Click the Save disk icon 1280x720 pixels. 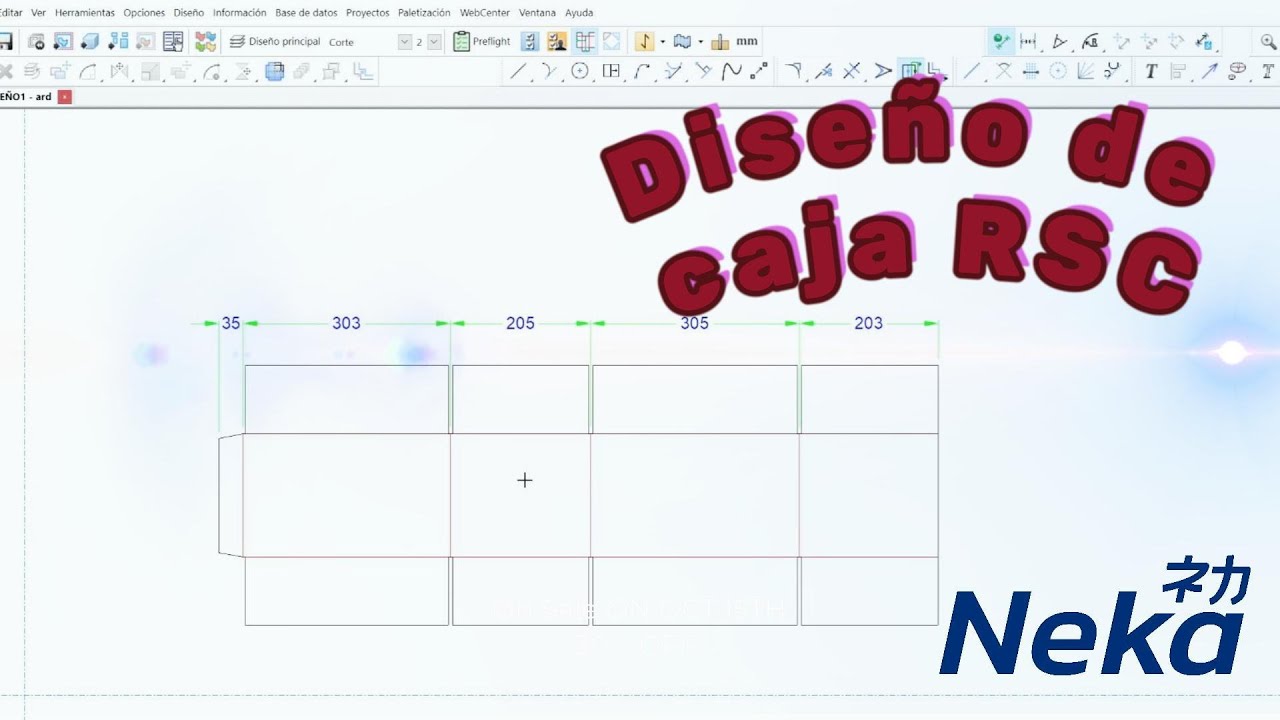point(5,41)
